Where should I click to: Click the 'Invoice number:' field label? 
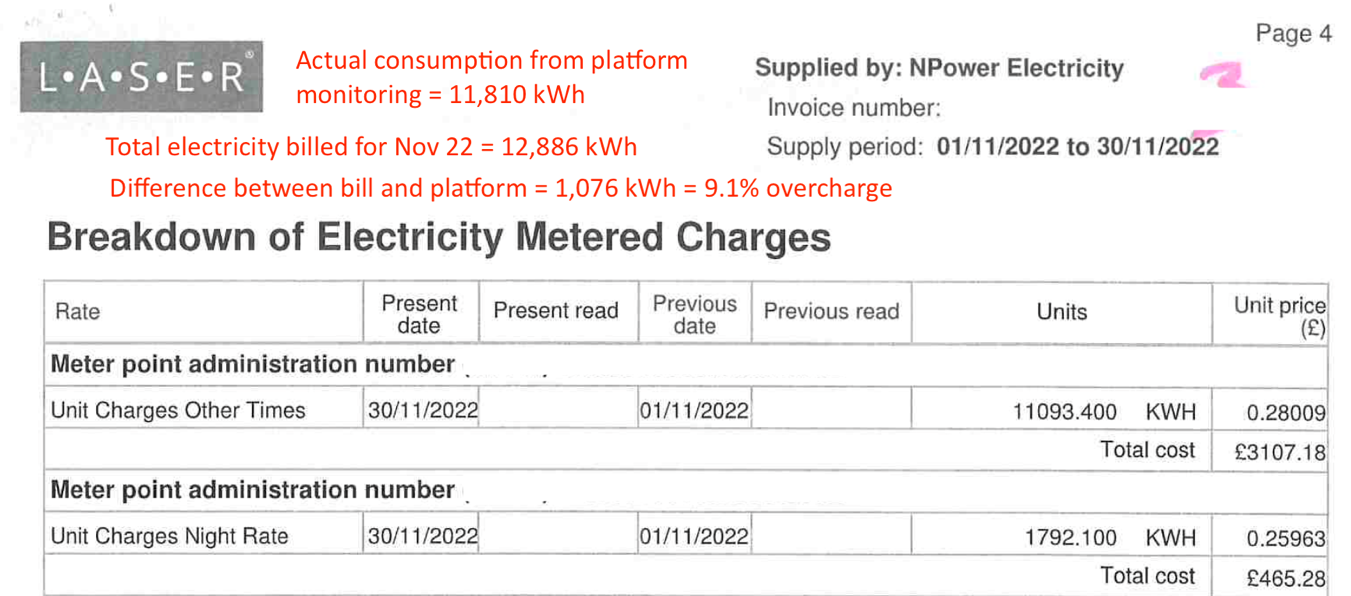pos(854,108)
